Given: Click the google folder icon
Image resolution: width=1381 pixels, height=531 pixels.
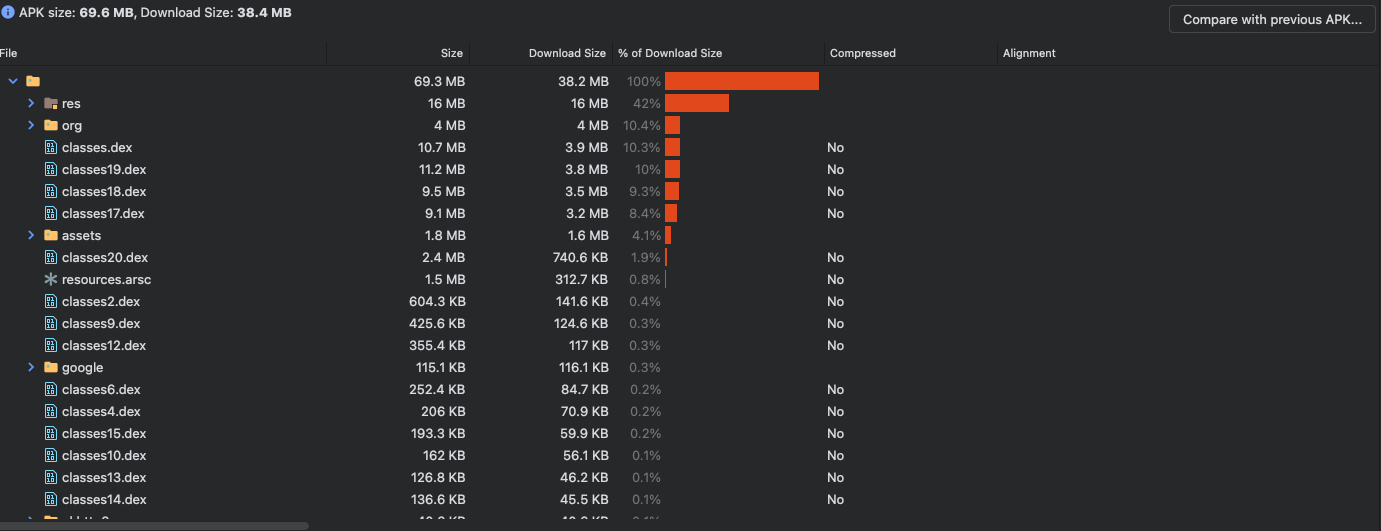Looking at the screenshot, I should (x=51, y=367).
